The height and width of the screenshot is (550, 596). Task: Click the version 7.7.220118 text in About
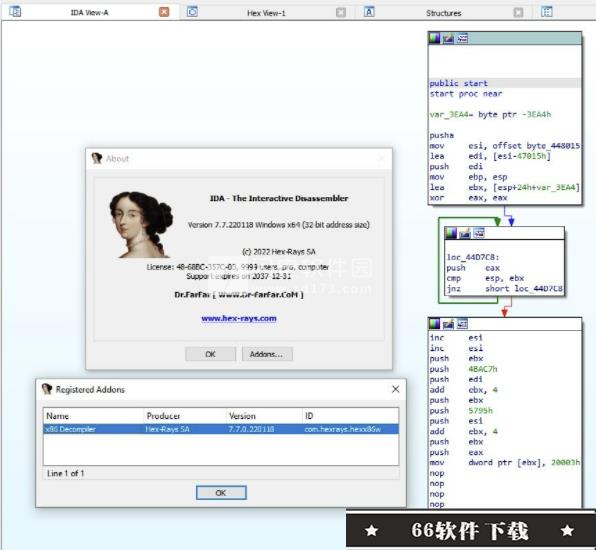279,225
